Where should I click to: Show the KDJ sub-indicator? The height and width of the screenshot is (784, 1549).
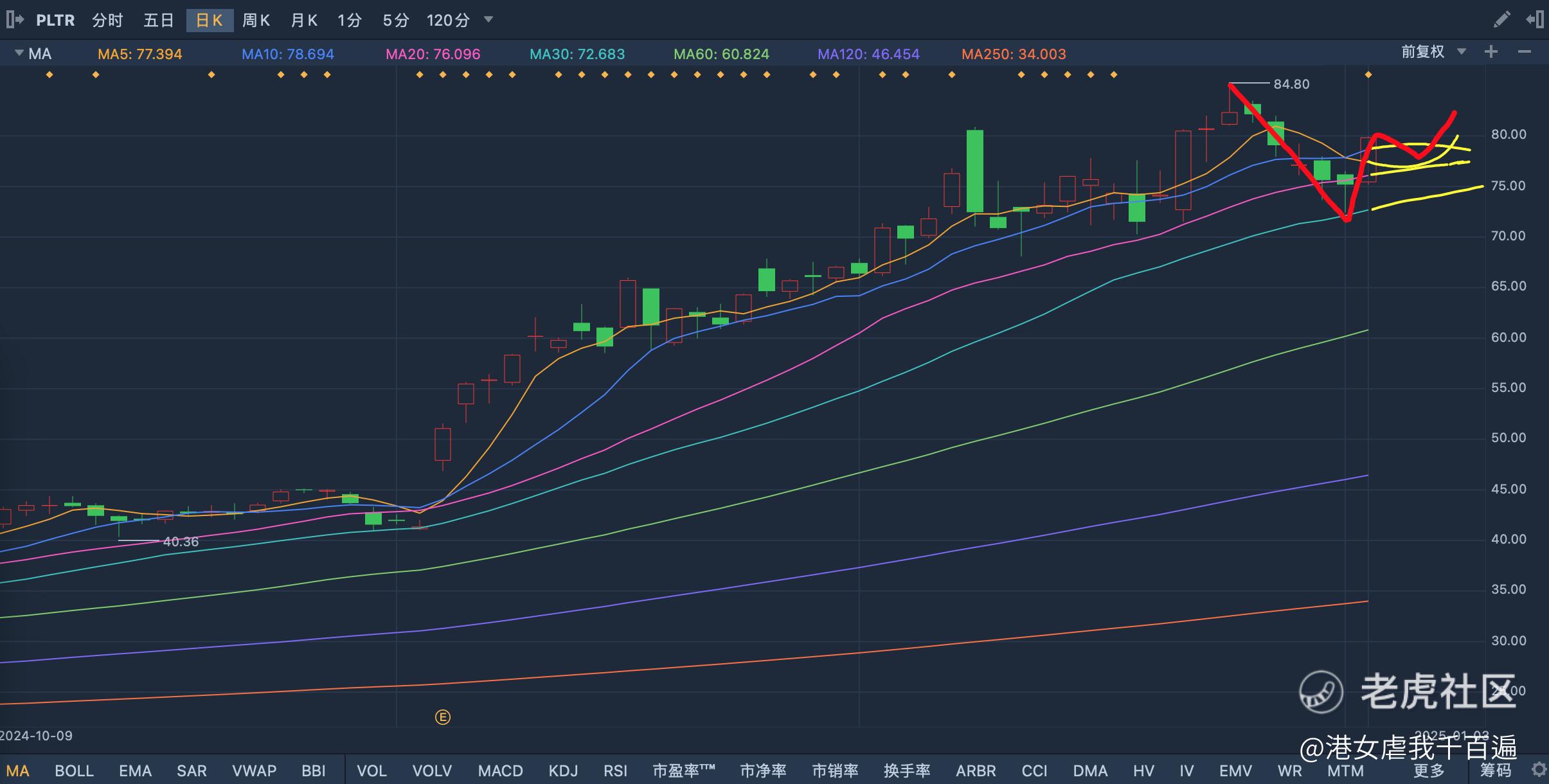click(563, 771)
